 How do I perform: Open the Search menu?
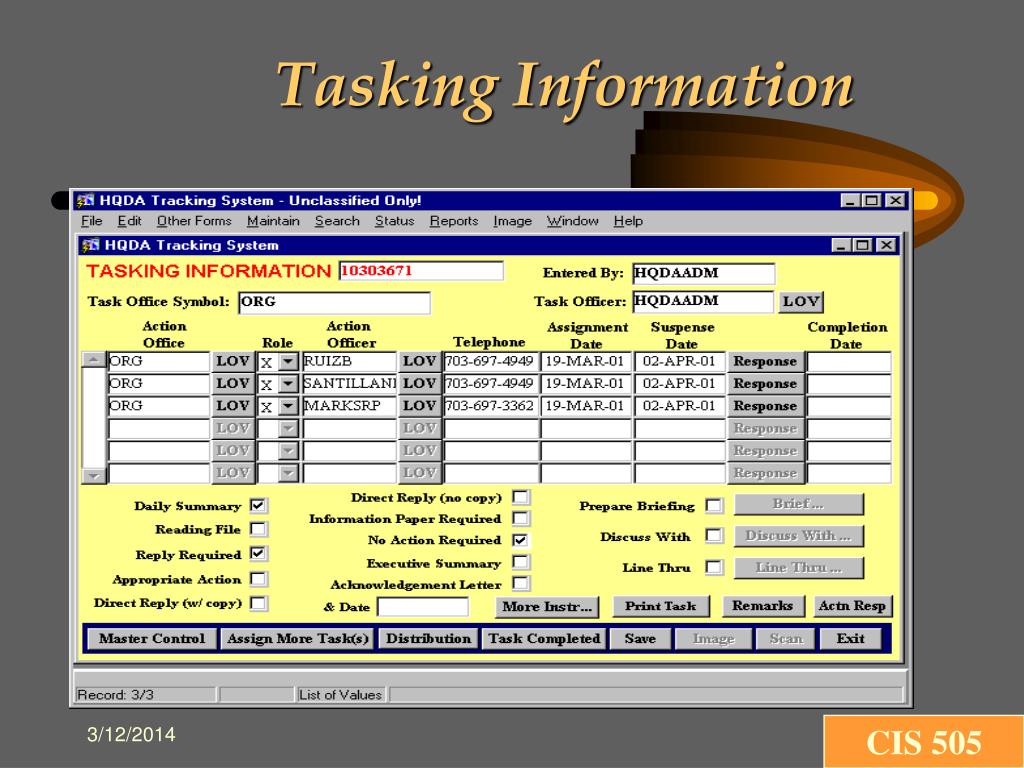[x=337, y=221]
